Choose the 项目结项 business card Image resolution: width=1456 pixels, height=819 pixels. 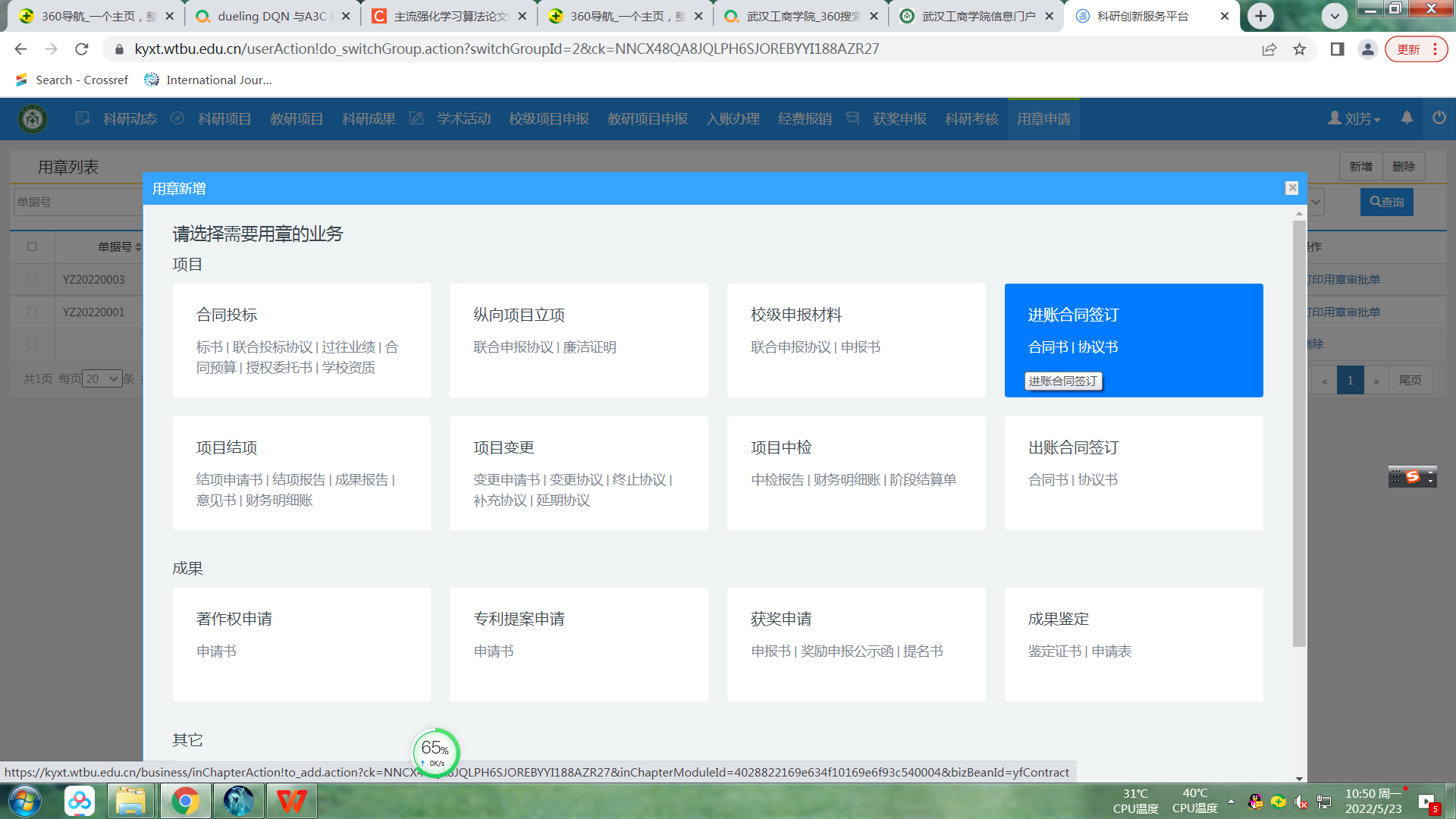click(301, 472)
